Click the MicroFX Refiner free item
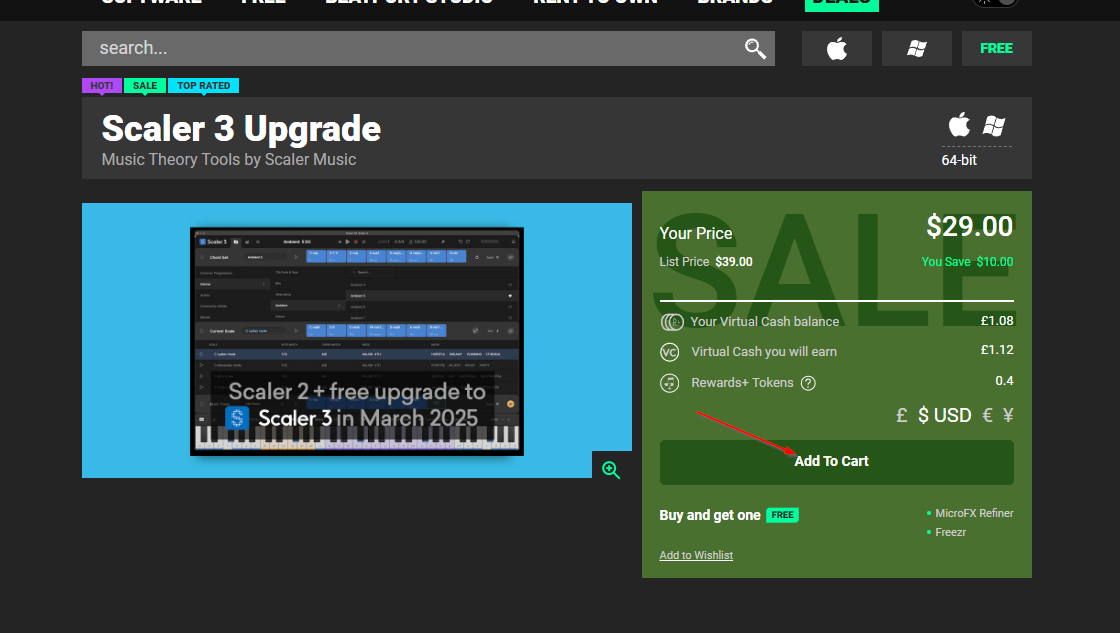This screenshot has height=633, width=1120. (x=974, y=513)
